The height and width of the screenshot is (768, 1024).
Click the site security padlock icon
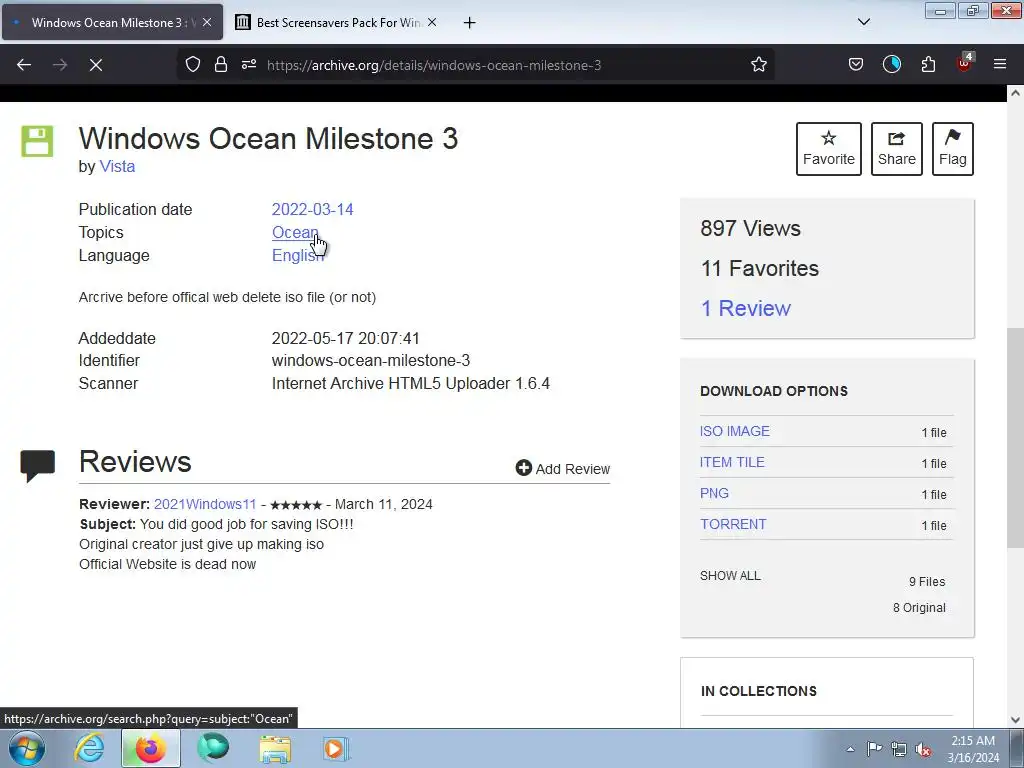(x=221, y=64)
